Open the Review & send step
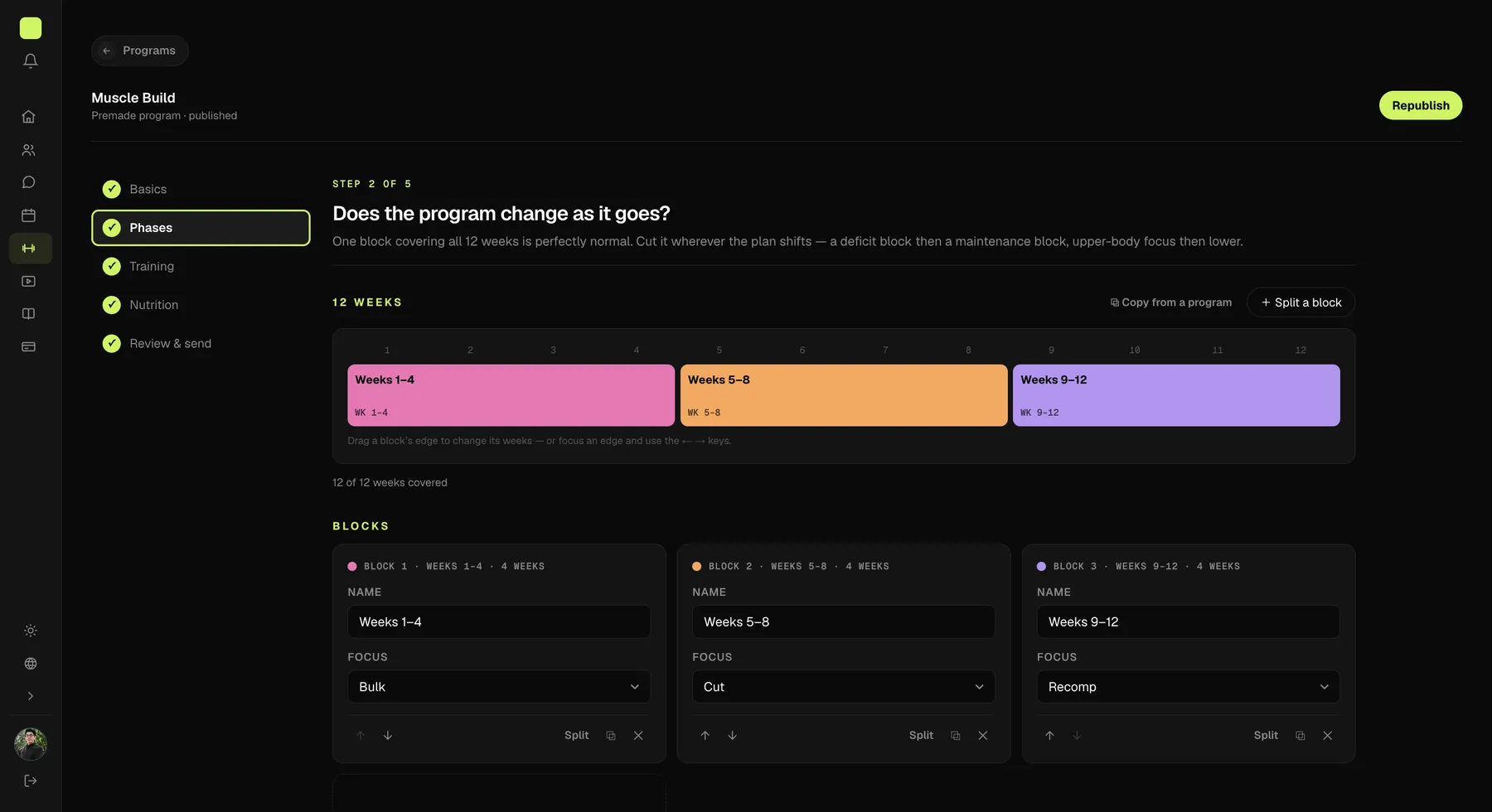 (x=201, y=343)
